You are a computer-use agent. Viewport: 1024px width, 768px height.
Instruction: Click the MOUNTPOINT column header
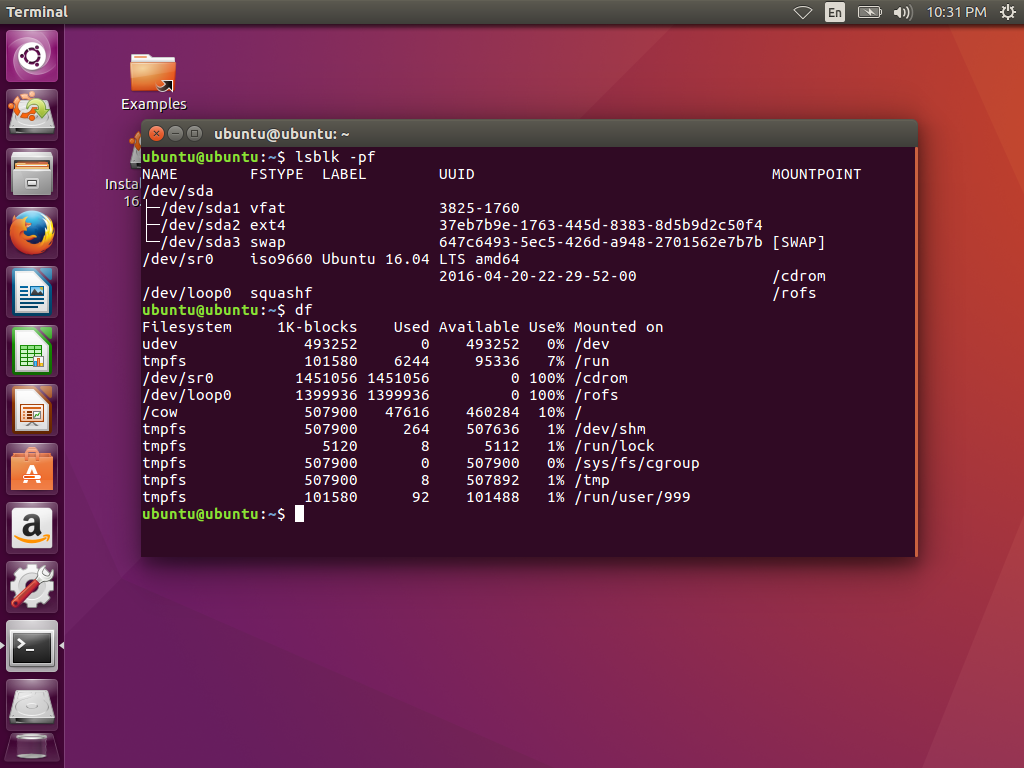(x=816, y=174)
